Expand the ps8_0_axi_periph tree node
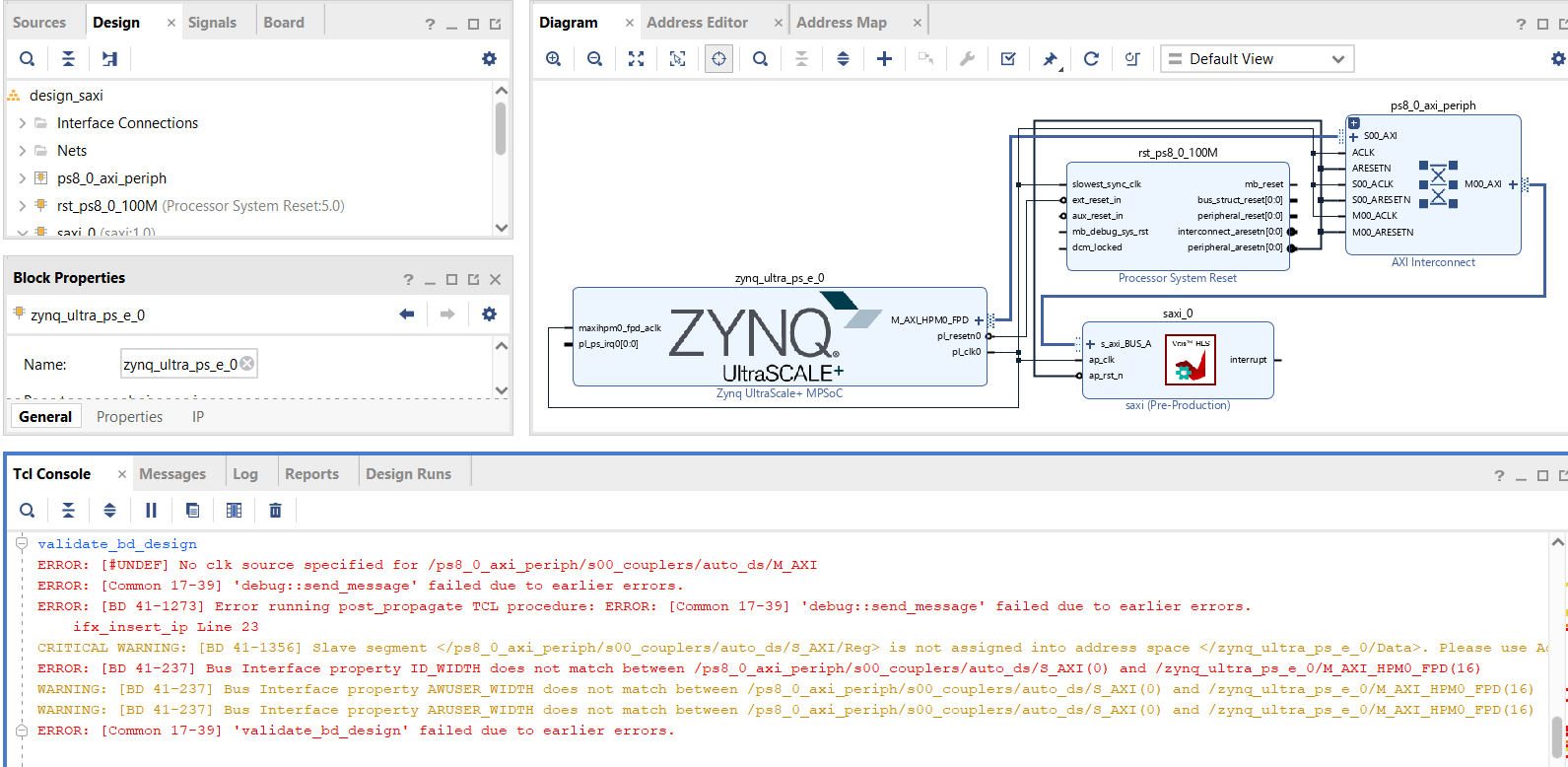Viewport: 1568px width, 767px height. pyautogui.click(x=23, y=178)
